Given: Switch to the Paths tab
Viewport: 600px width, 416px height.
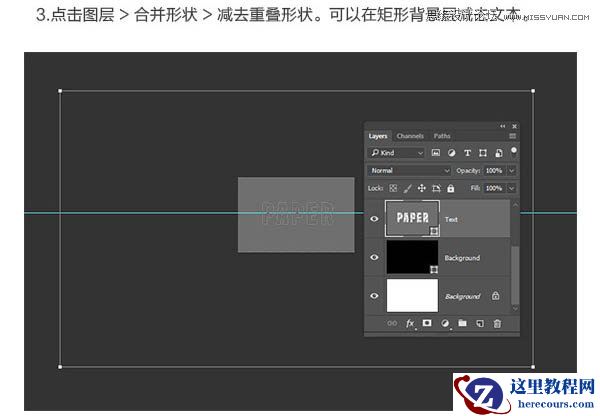Looking at the screenshot, I should [x=442, y=136].
